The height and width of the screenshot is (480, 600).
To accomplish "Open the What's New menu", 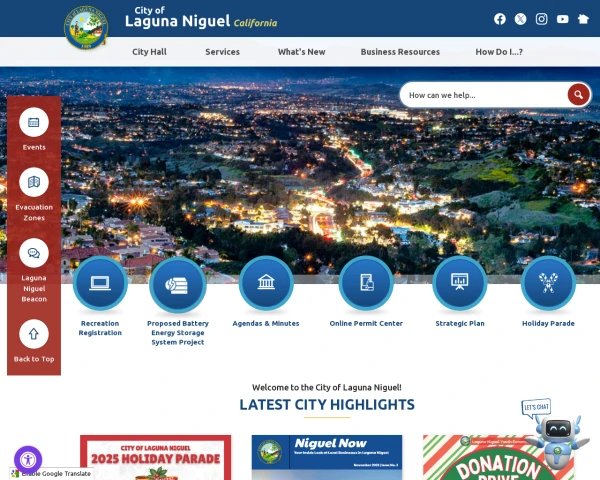I will (302, 52).
